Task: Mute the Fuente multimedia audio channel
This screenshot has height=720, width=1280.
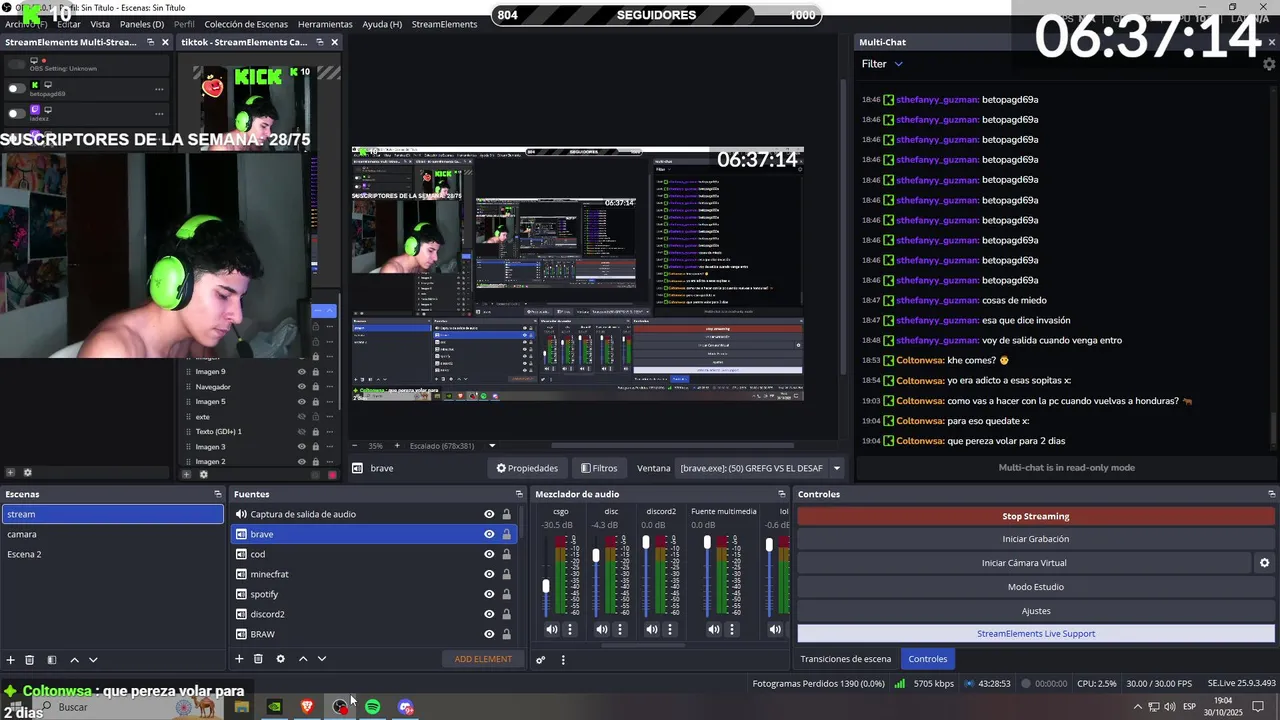Action: pos(714,629)
